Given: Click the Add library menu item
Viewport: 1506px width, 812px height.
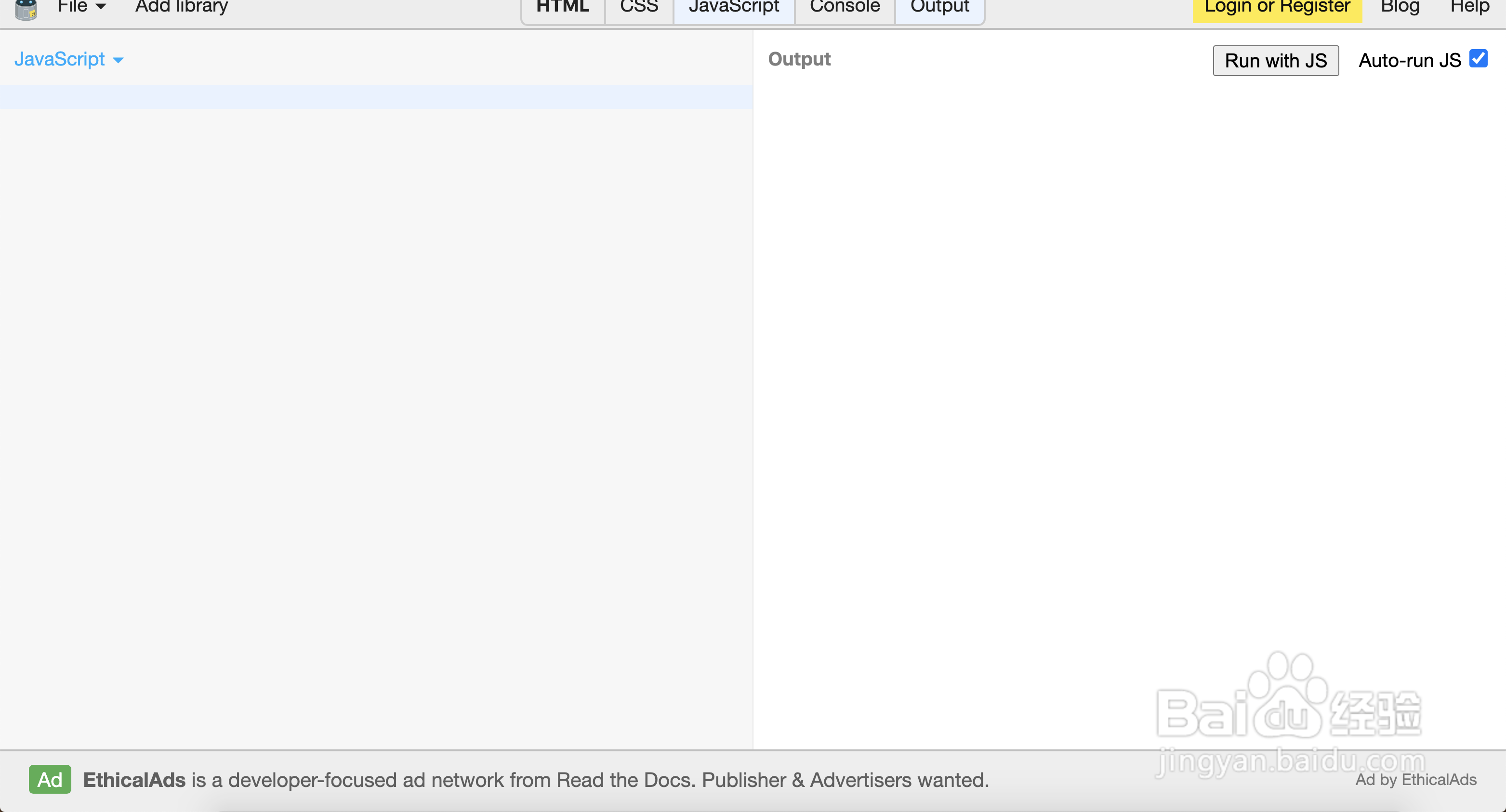Looking at the screenshot, I should tap(181, 7).
